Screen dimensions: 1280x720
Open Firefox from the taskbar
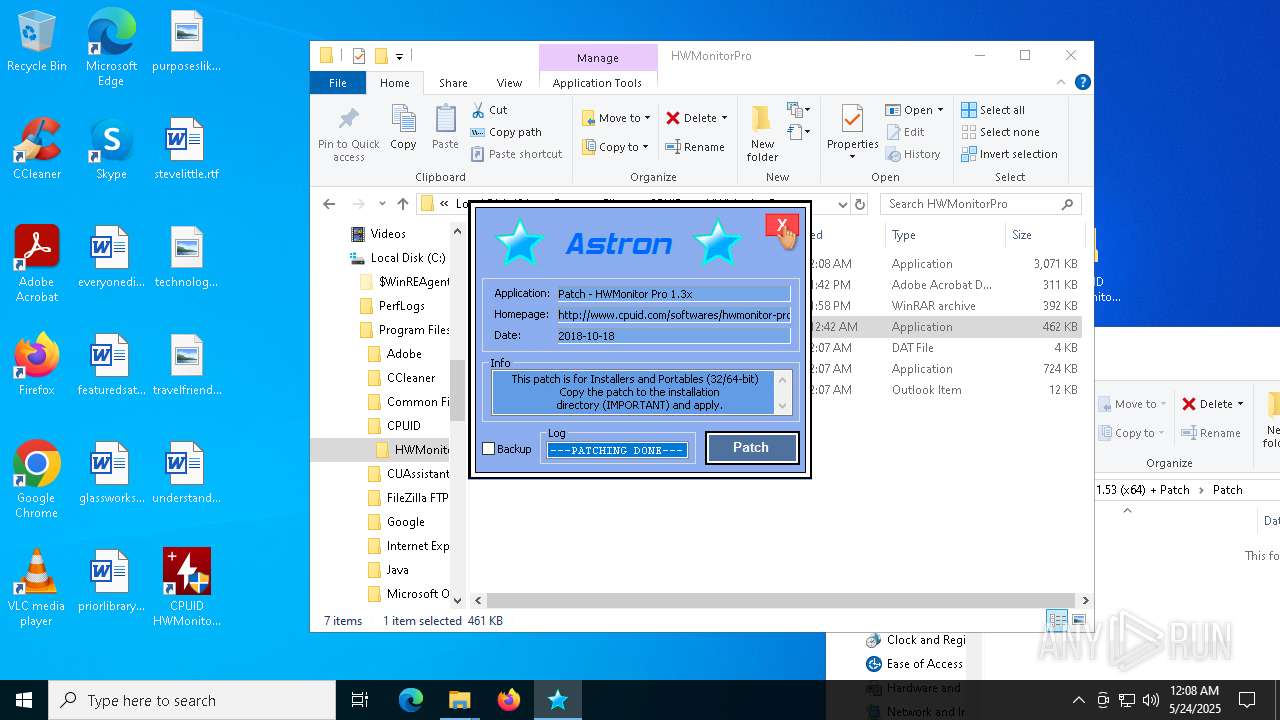[509, 700]
